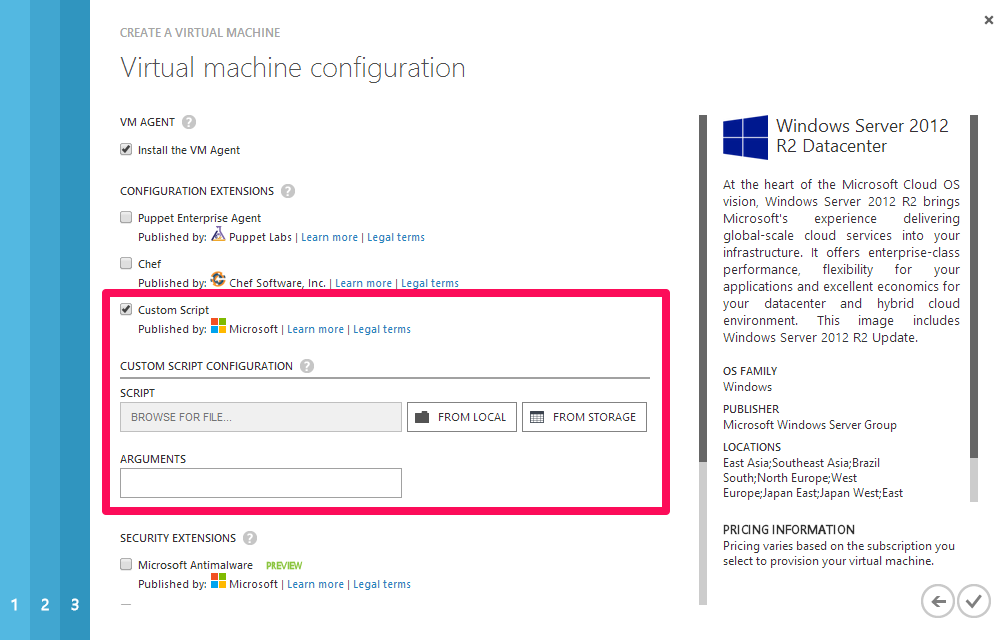Viewport: 1007px width, 640px height.
Task: Tick the Microsoft Antimalware checkbox
Action: click(x=126, y=565)
